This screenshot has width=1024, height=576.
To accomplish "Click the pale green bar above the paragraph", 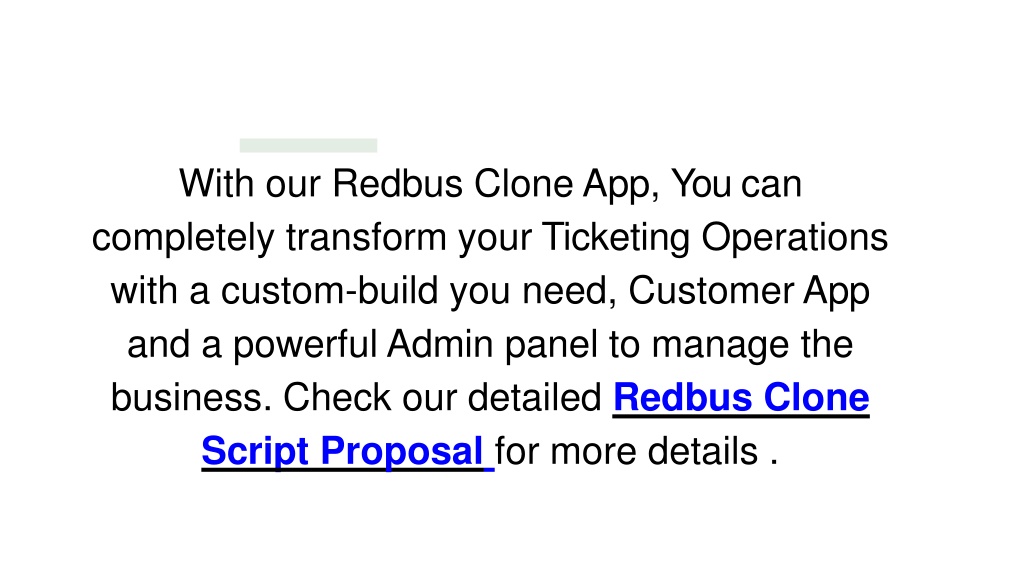I will [x=308, y=145].
